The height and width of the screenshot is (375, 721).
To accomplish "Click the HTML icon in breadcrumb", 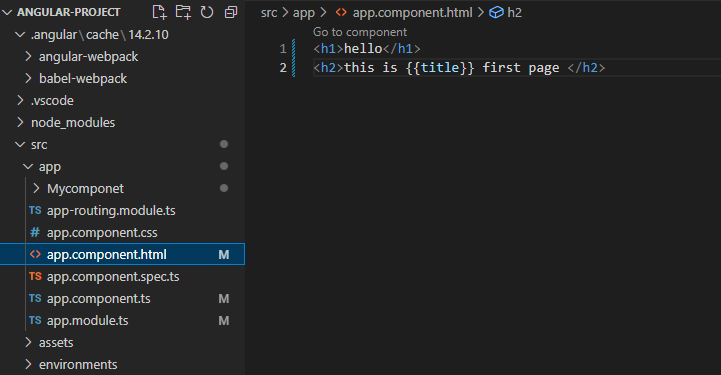I will 341,12.
